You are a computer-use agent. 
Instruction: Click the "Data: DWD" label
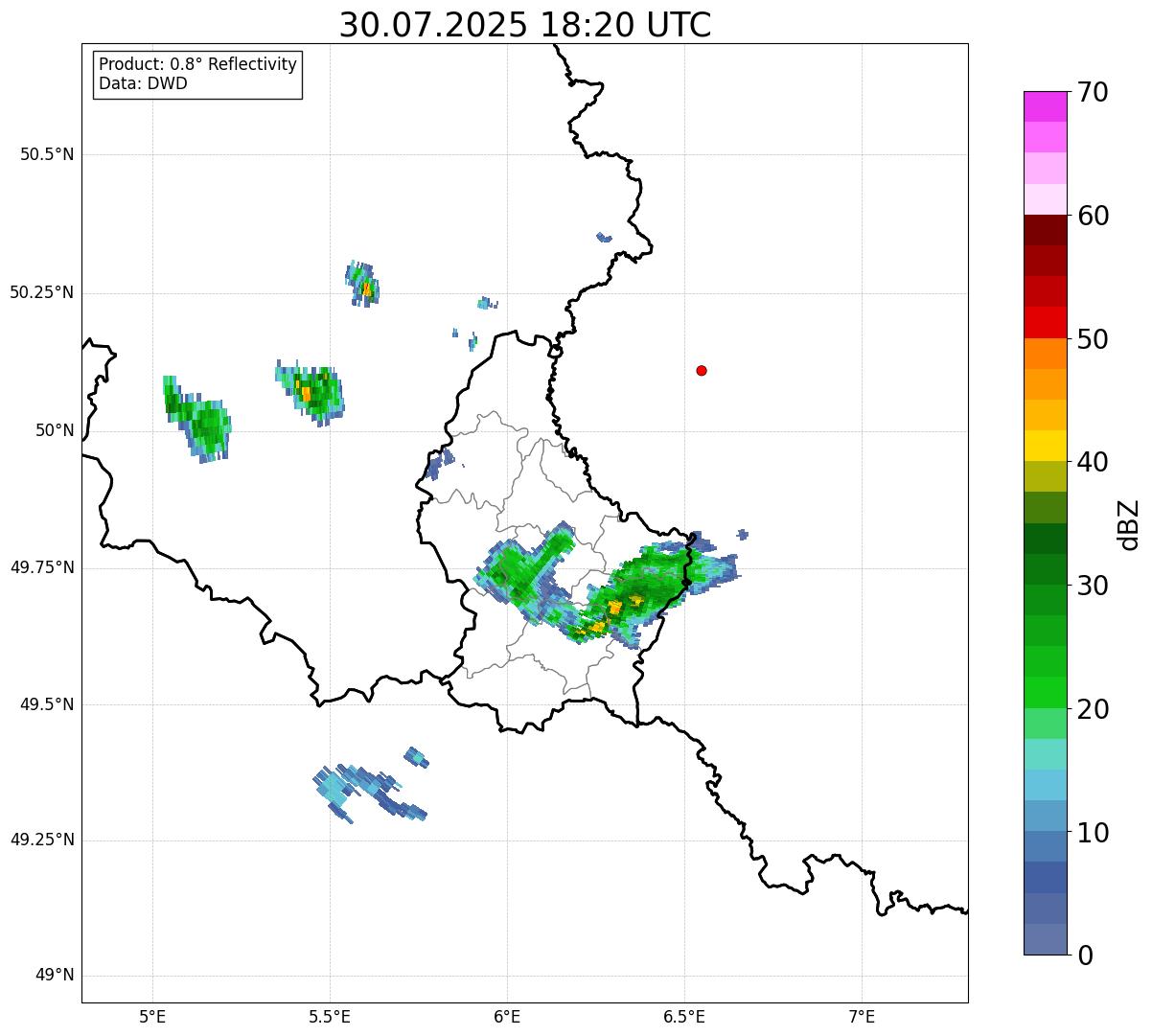143,83
